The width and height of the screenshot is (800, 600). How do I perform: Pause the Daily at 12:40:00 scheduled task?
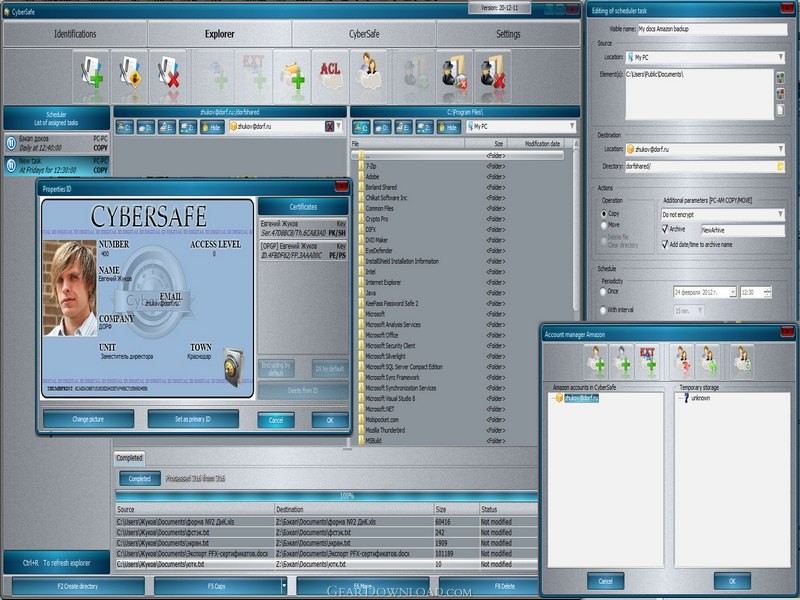11,143
